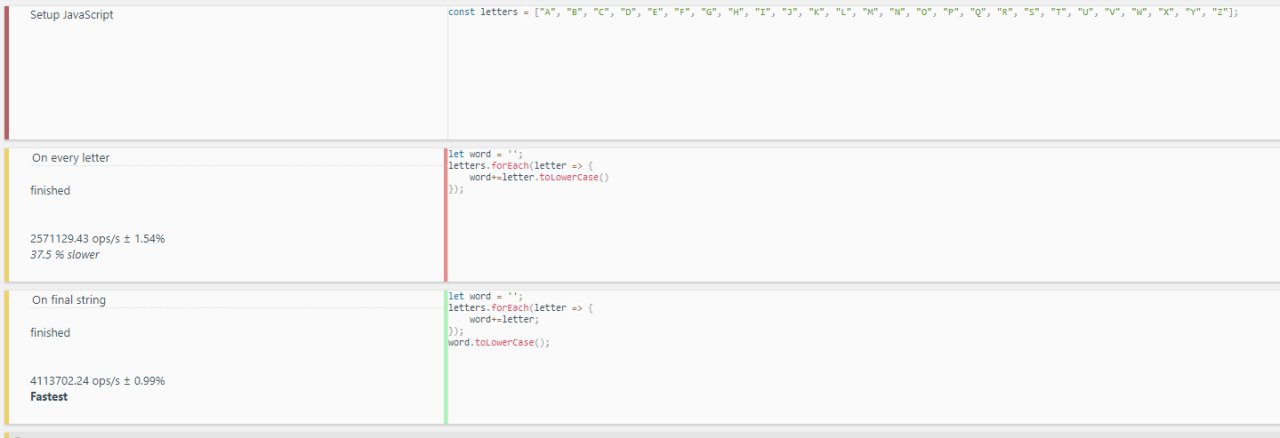Viewport: 1280px width, 438px height.
Task: Click letters.forEach line in On final string code
Action: (x=520, y=308)
